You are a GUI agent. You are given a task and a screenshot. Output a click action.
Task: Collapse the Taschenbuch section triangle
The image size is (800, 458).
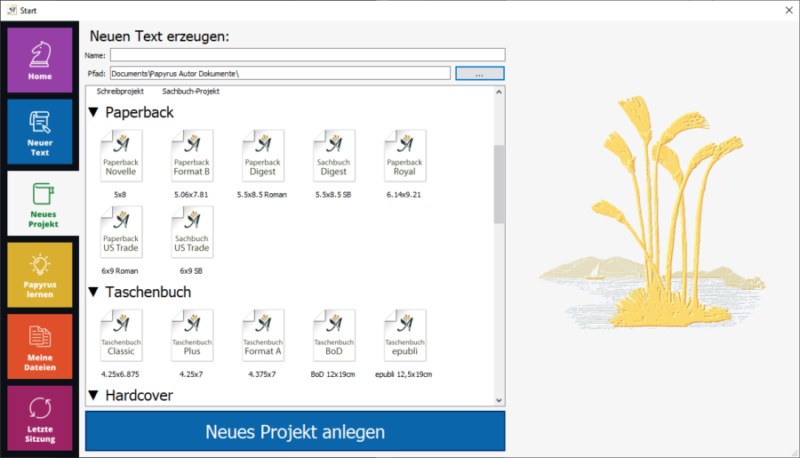tap(93, 292)
